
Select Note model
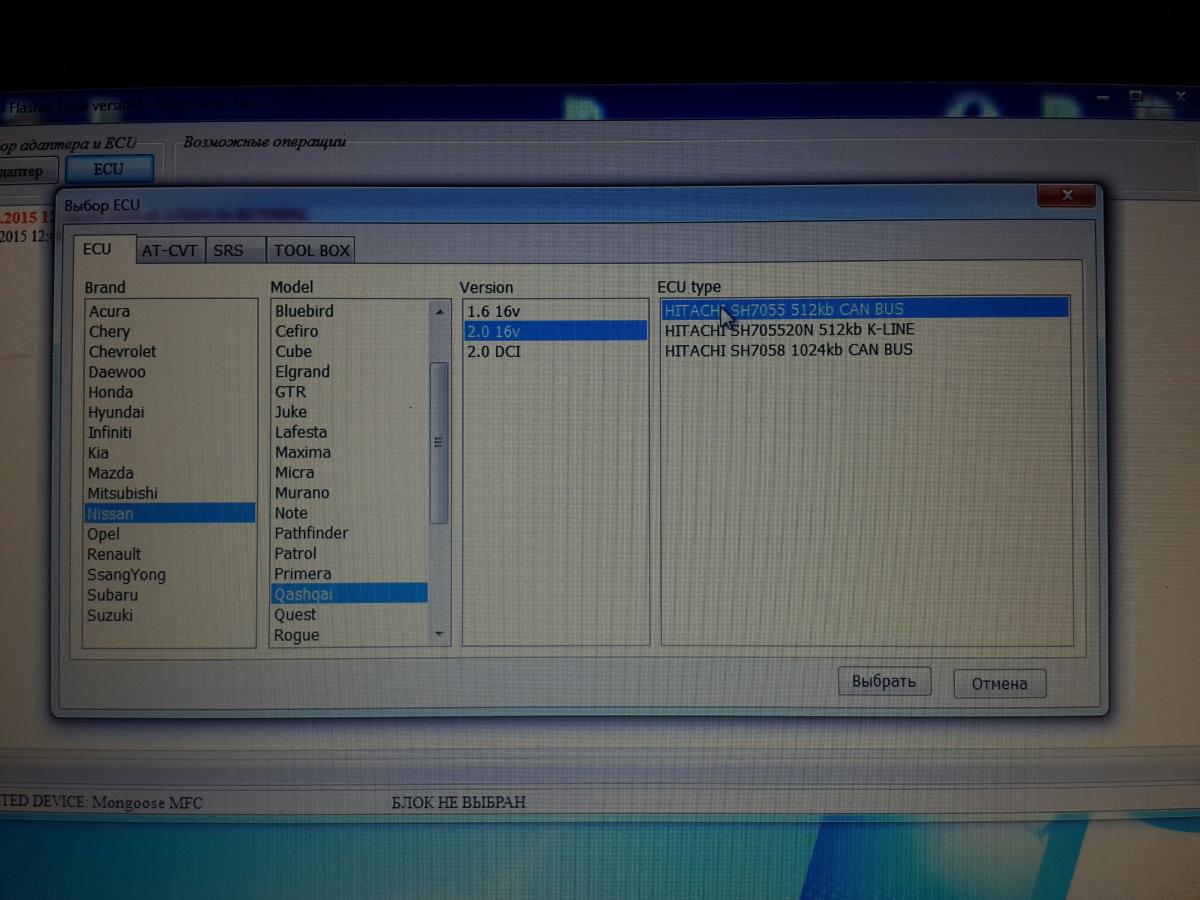350,513
